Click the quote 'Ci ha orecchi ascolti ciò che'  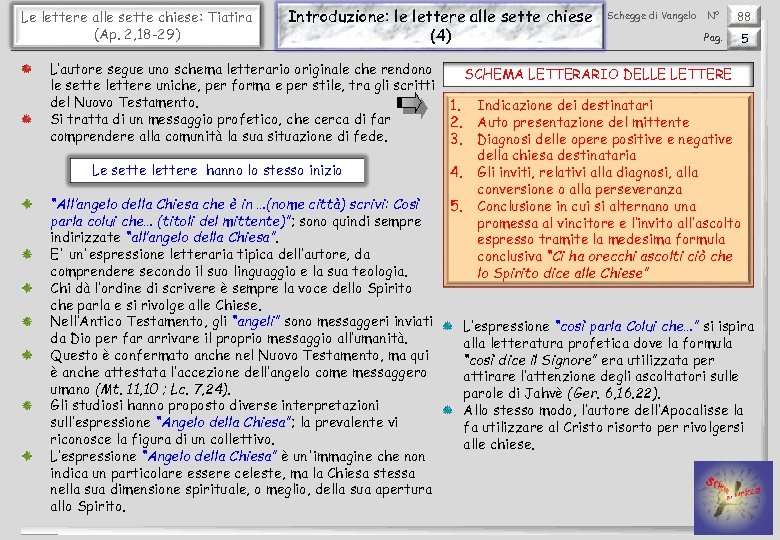pos(640,257)
